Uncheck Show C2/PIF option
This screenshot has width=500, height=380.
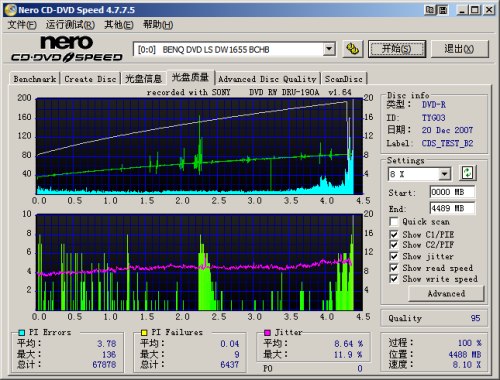pos(394,245)
